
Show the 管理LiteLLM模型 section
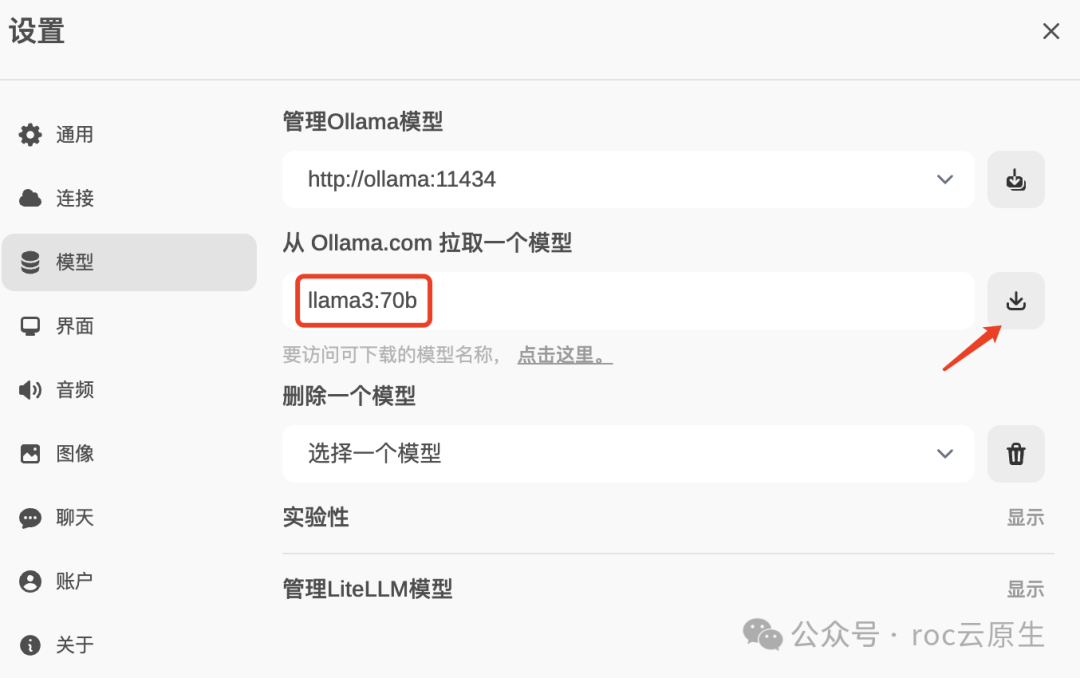[x=1025, y=589]
